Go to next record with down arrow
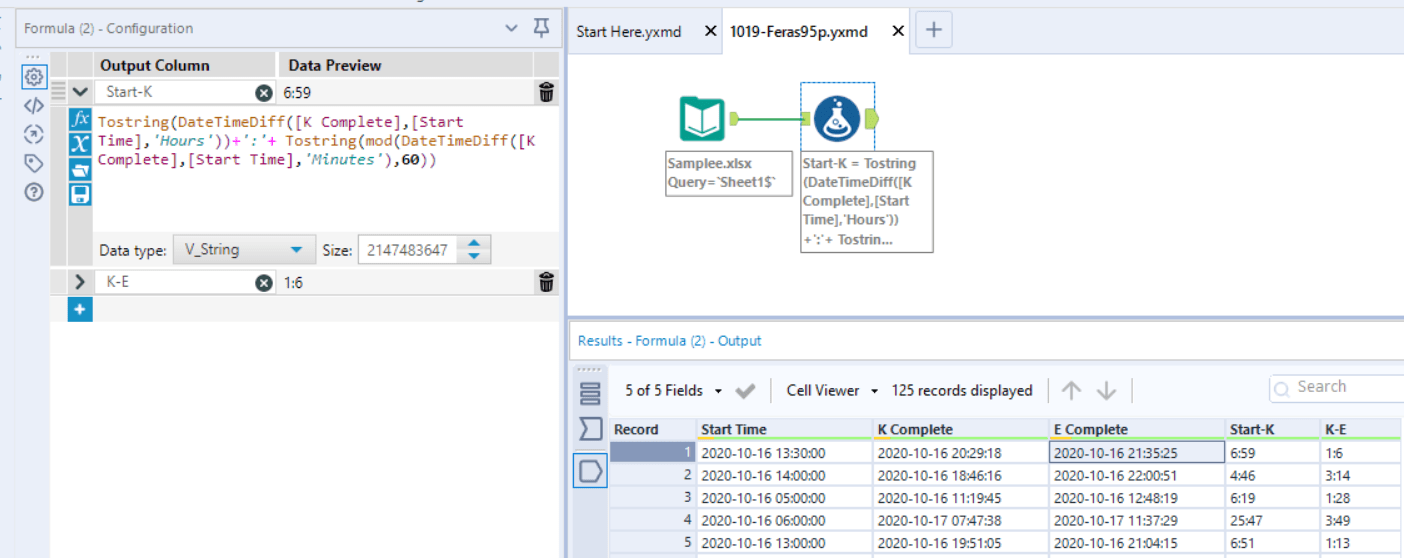 tap(1106, 390)
